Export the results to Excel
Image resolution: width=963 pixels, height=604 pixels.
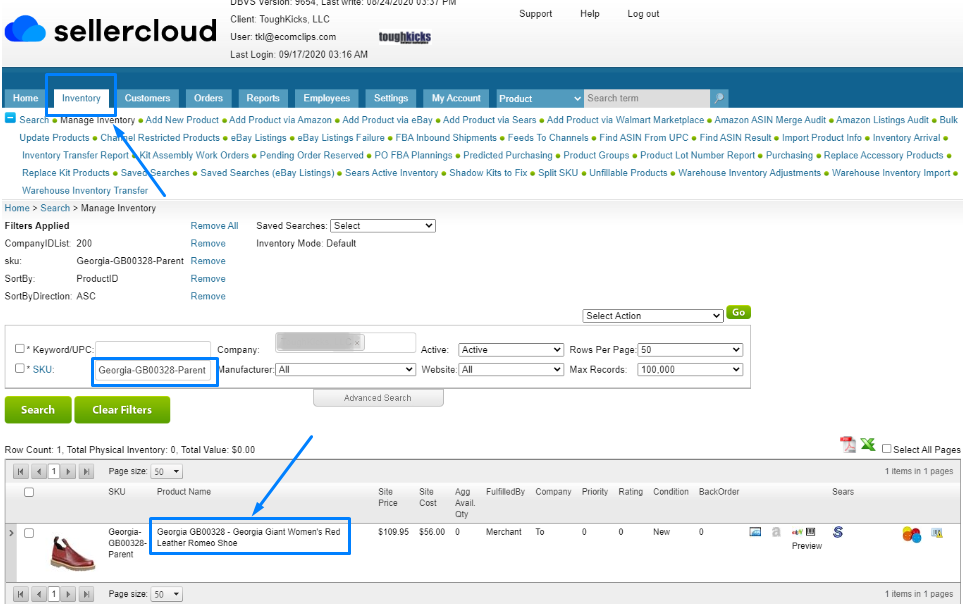pos(868,444)
